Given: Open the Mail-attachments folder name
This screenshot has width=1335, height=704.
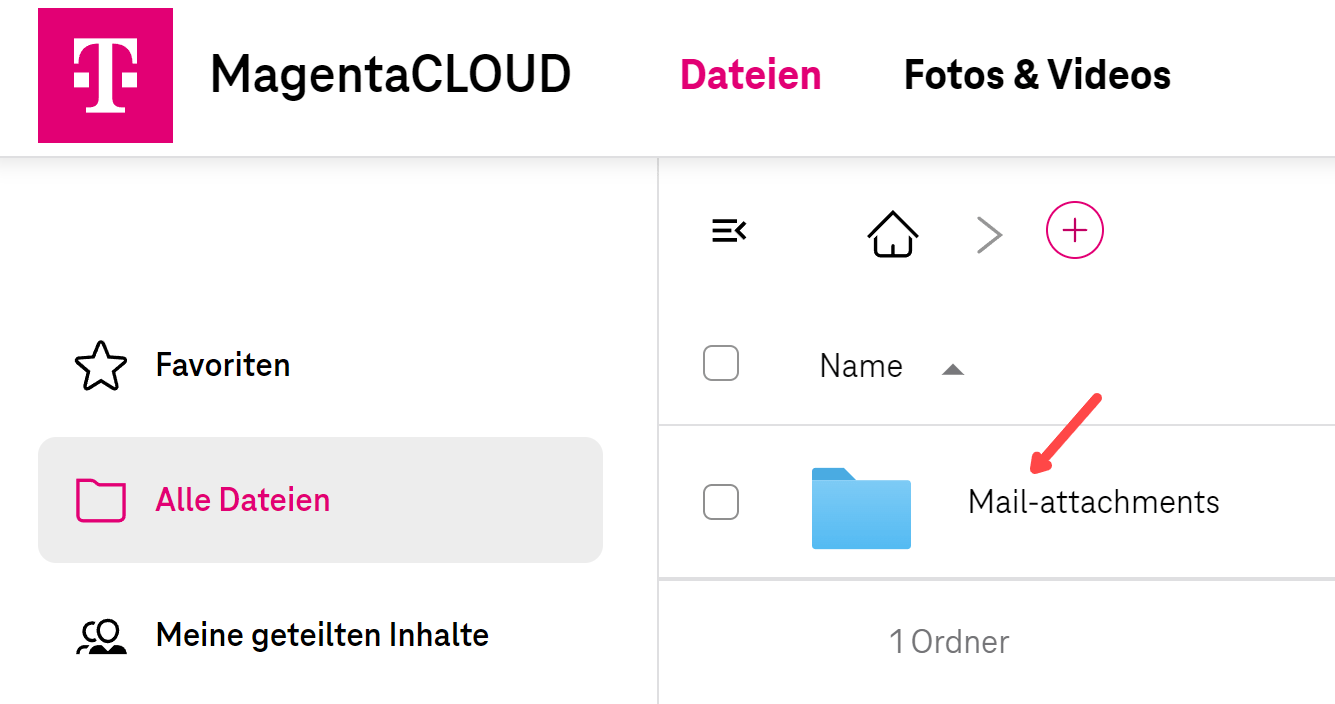Looking at the screenshot, I should 1093,502.
